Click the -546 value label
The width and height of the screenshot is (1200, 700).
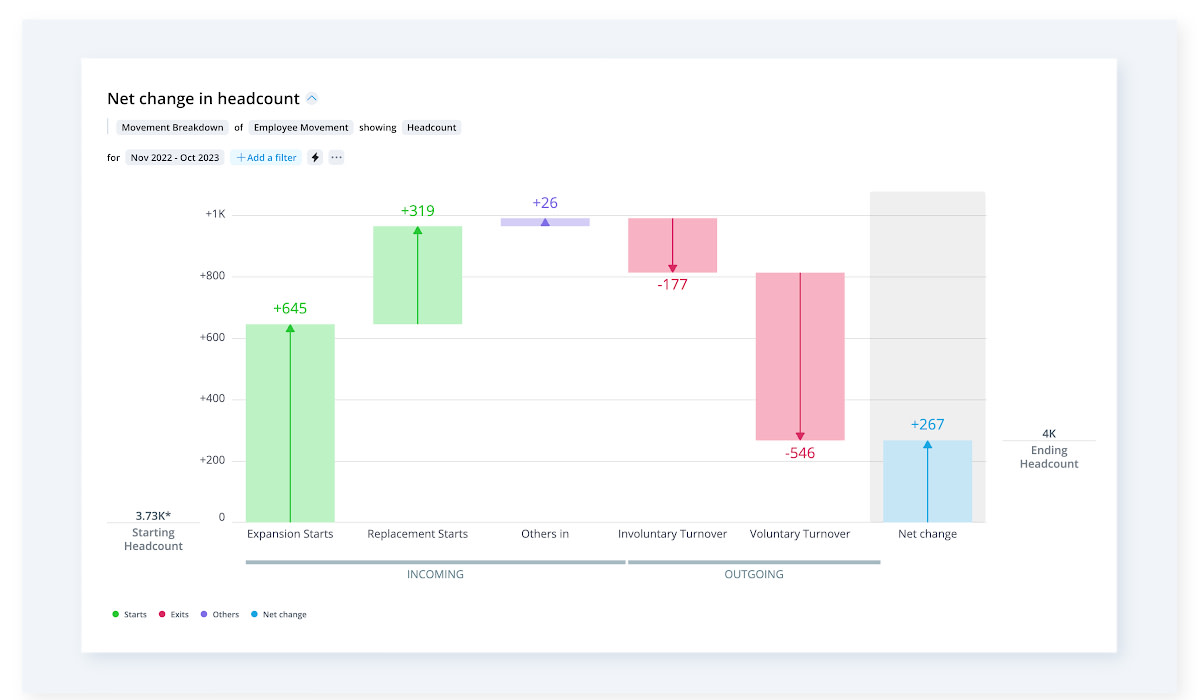800,454
